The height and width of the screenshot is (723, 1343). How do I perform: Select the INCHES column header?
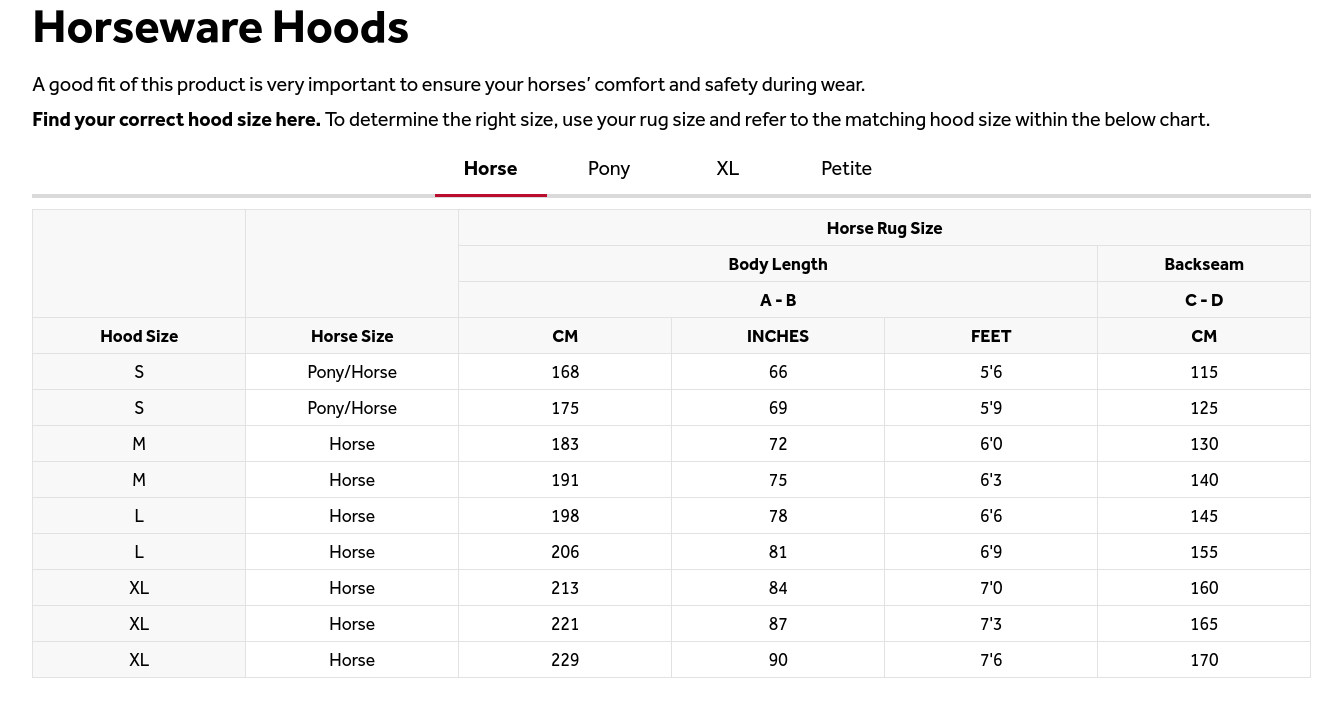[778, 336]
